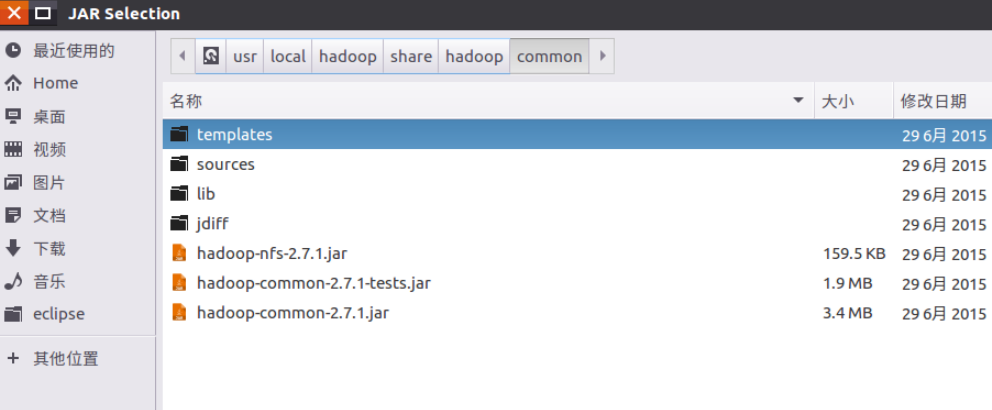Show earlier path segments with left arrow

183,56
